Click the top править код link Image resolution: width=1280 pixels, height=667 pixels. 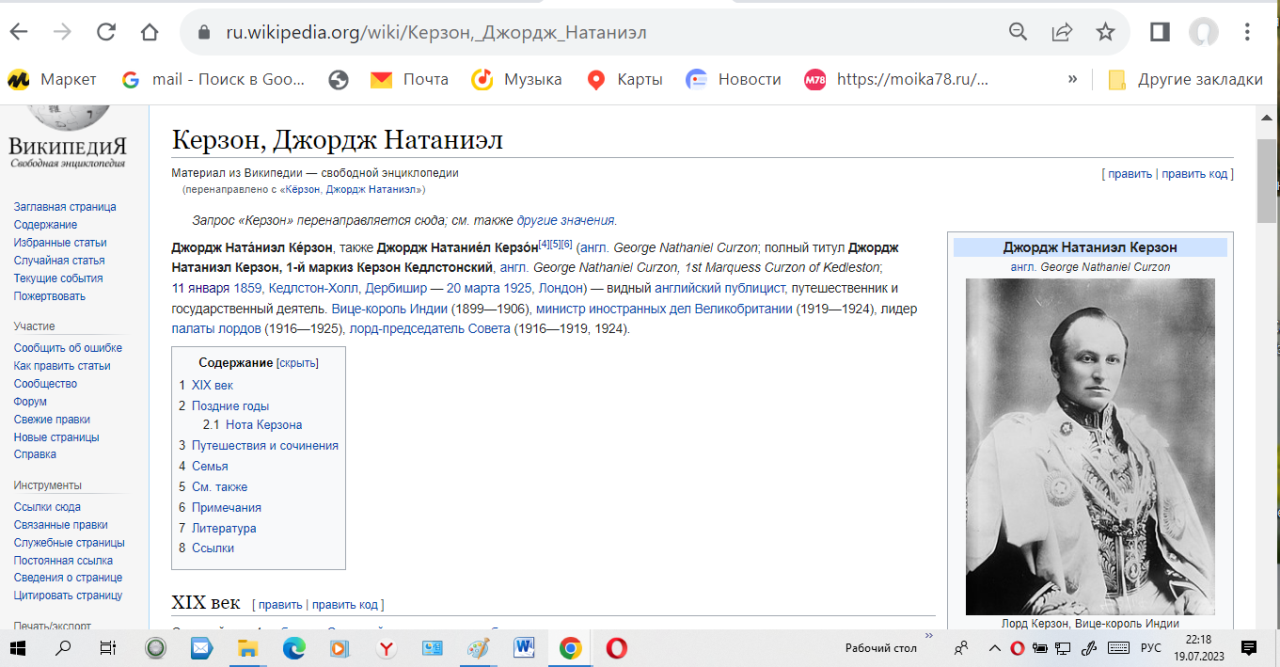1194,174
